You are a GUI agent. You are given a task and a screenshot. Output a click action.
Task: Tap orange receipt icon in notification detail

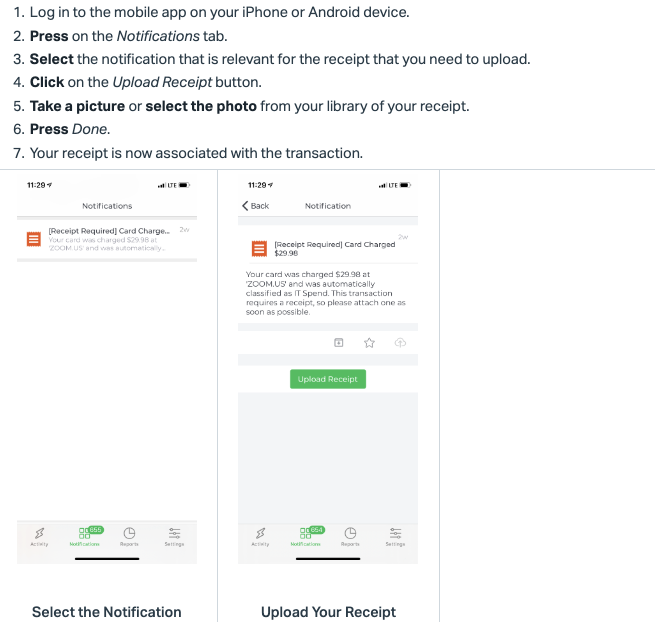259,249
